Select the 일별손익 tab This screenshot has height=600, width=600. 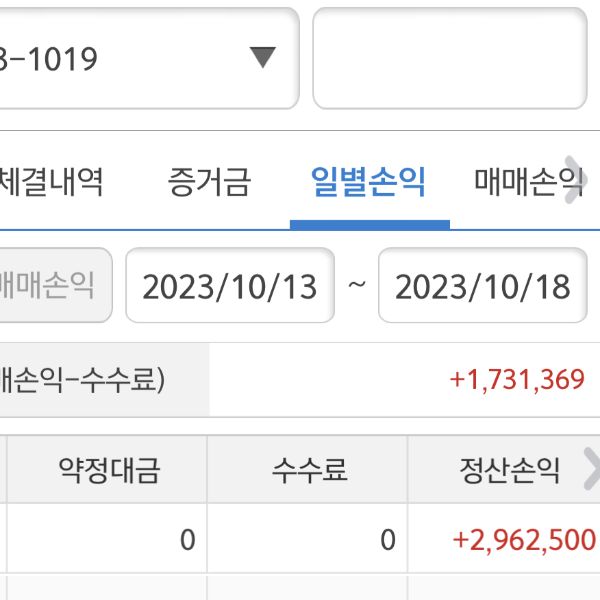pos(369,182)
